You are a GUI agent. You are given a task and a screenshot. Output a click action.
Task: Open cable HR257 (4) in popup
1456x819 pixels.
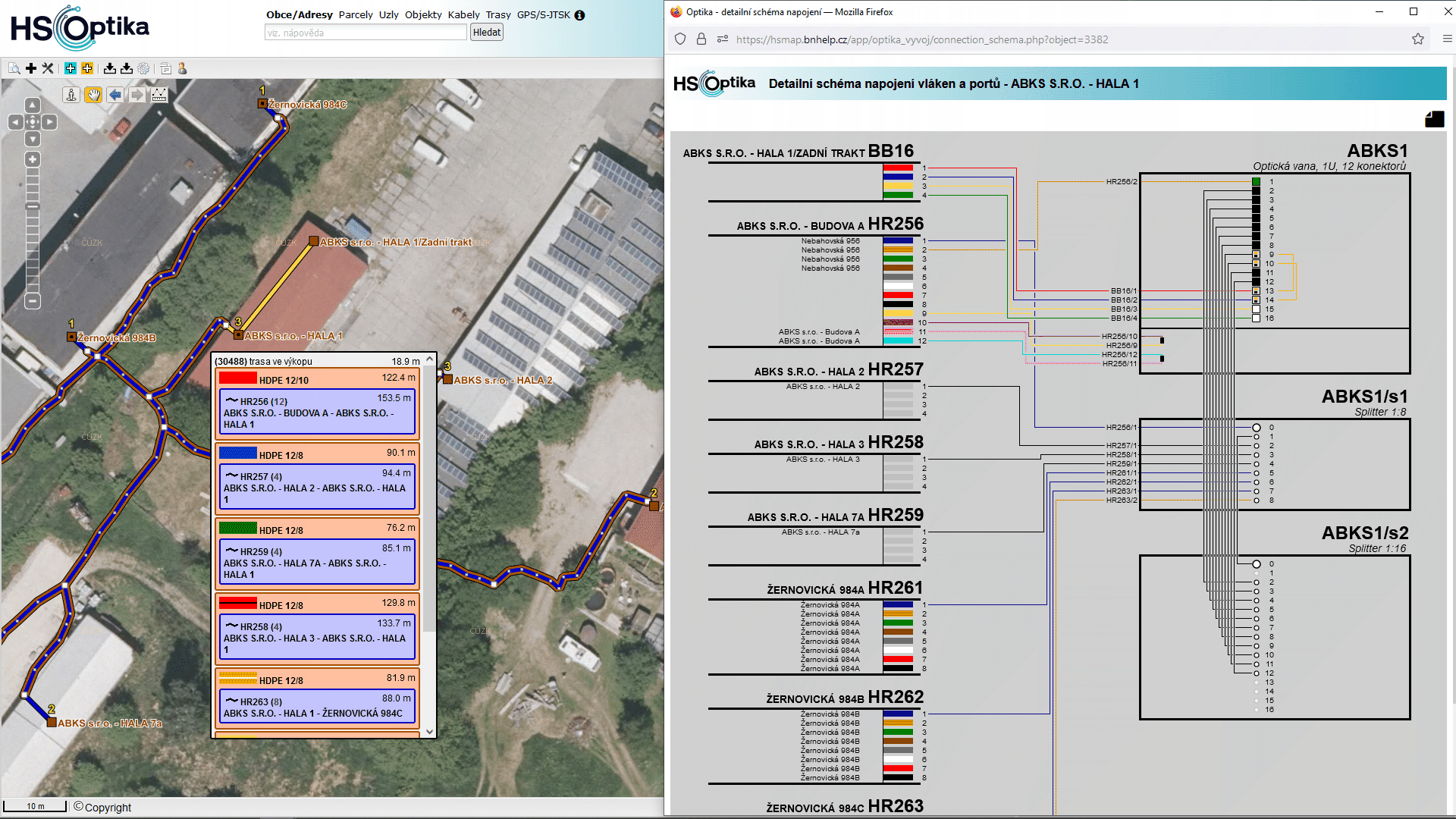pyautogui.click(x=318, y=488)
